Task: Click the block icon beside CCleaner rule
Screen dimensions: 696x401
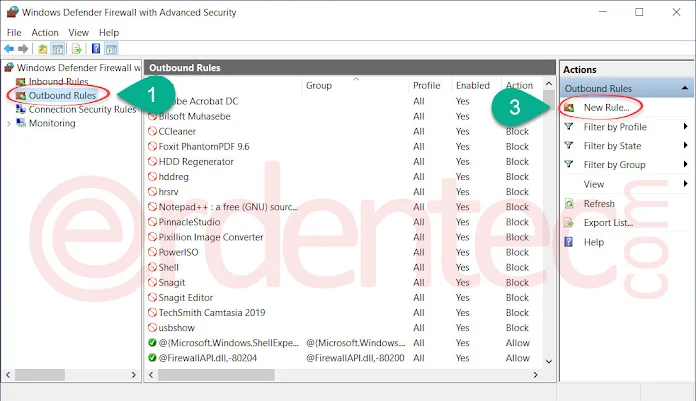Action: point(152,131)
